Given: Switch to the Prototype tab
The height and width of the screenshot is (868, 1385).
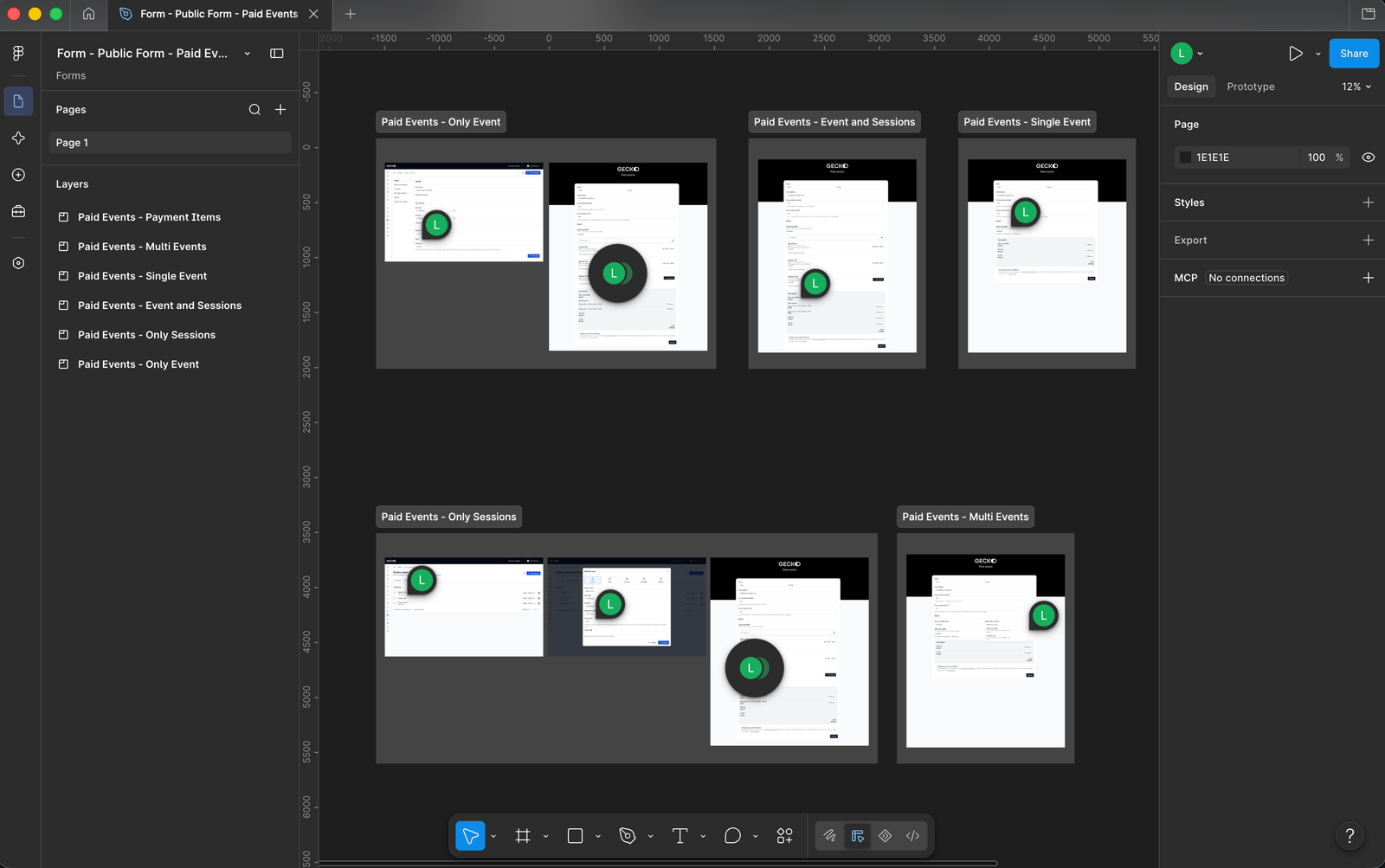Looking at the screenshot, I should (x=1251, y=87).
